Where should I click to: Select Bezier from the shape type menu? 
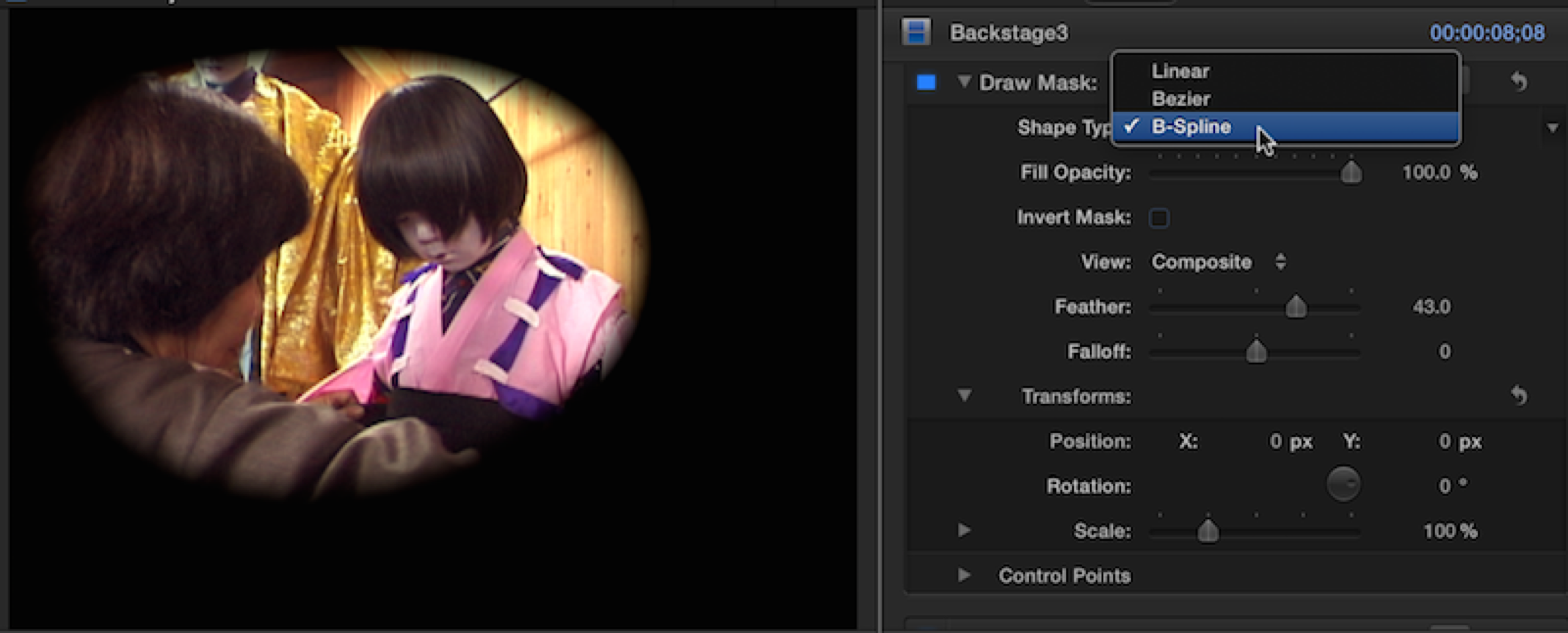pyautogui.click(x=1180, y=99)
